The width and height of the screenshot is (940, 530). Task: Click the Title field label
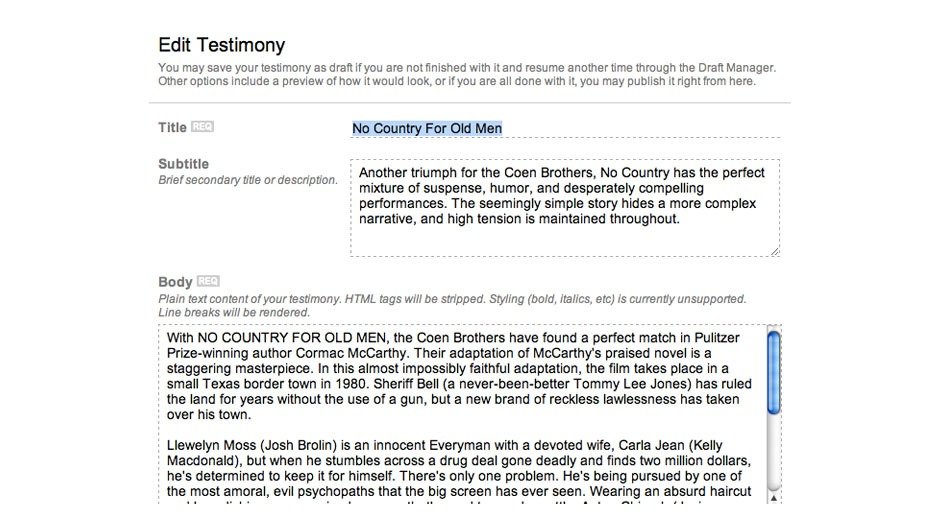pyautogui.click(x=172, y=127)
